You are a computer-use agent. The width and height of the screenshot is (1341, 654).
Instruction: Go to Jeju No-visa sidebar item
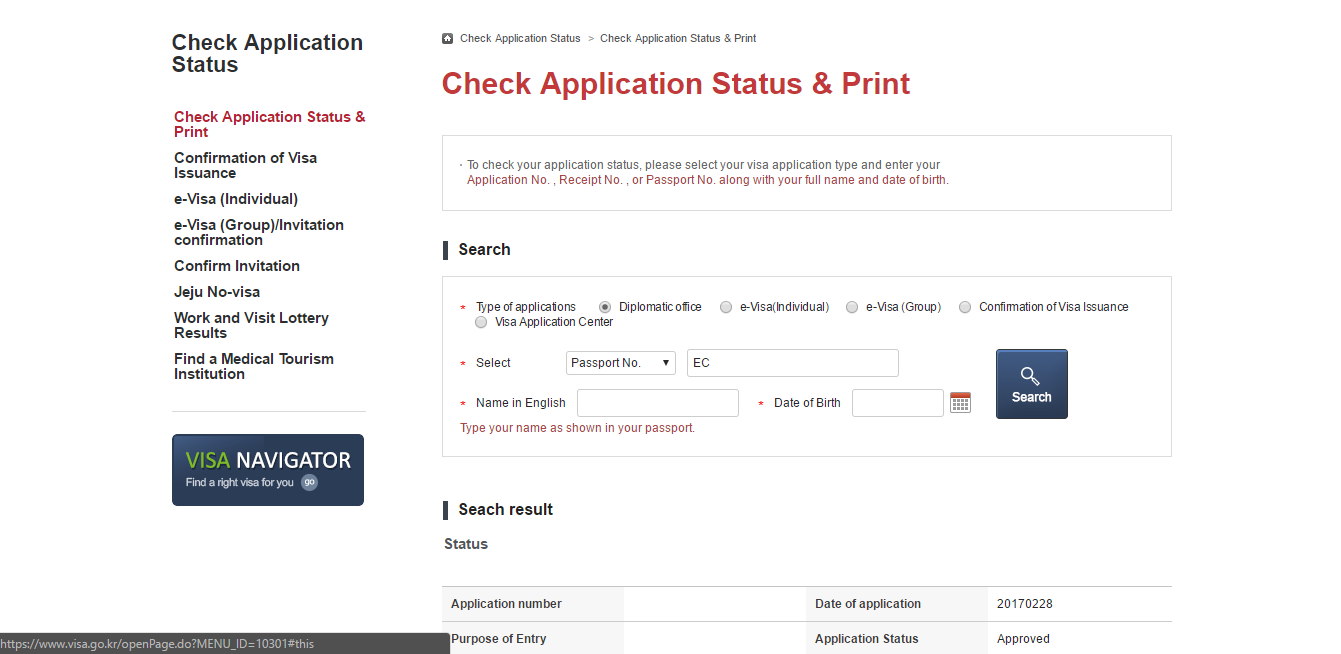217,292
